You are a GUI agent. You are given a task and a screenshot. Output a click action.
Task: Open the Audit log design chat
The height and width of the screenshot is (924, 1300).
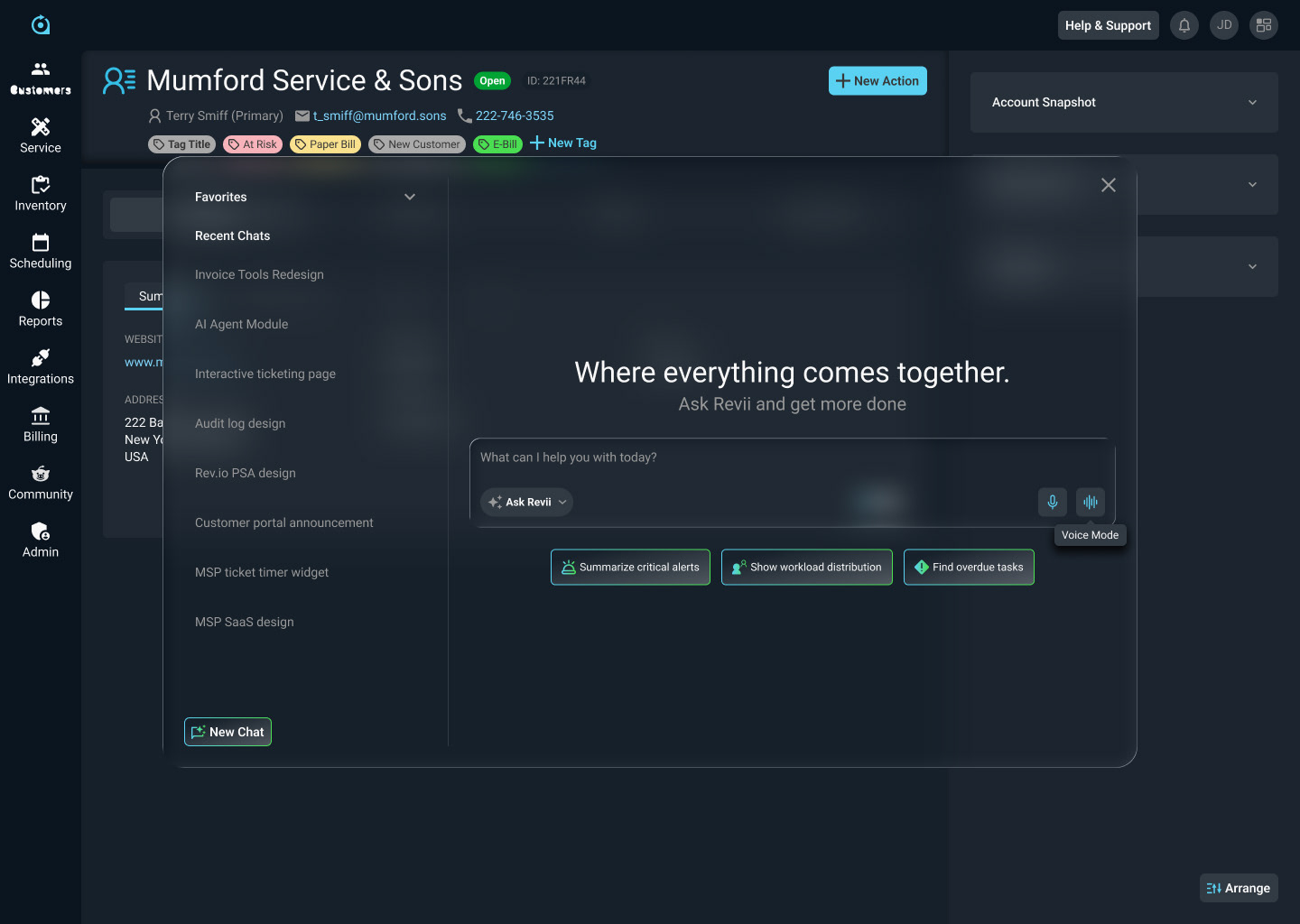coord(240,423)
